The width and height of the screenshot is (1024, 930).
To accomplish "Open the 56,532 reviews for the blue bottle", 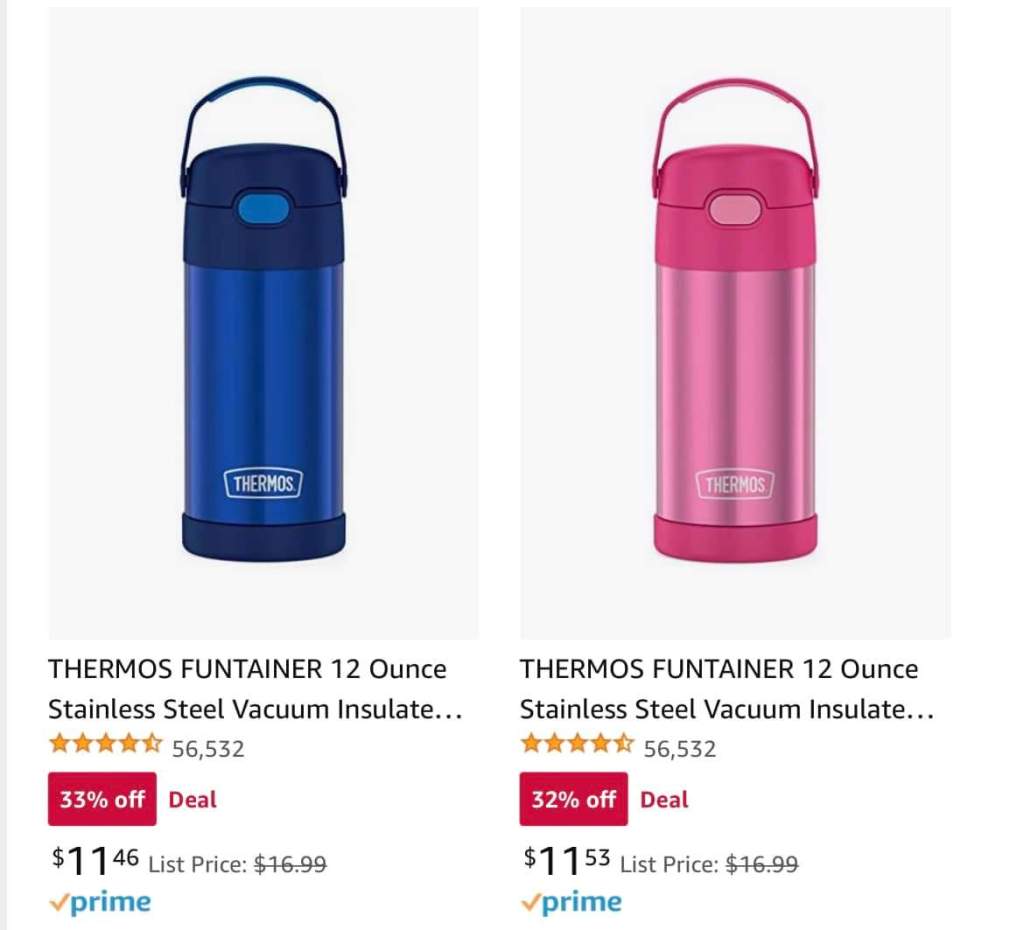I will (208, 748).
